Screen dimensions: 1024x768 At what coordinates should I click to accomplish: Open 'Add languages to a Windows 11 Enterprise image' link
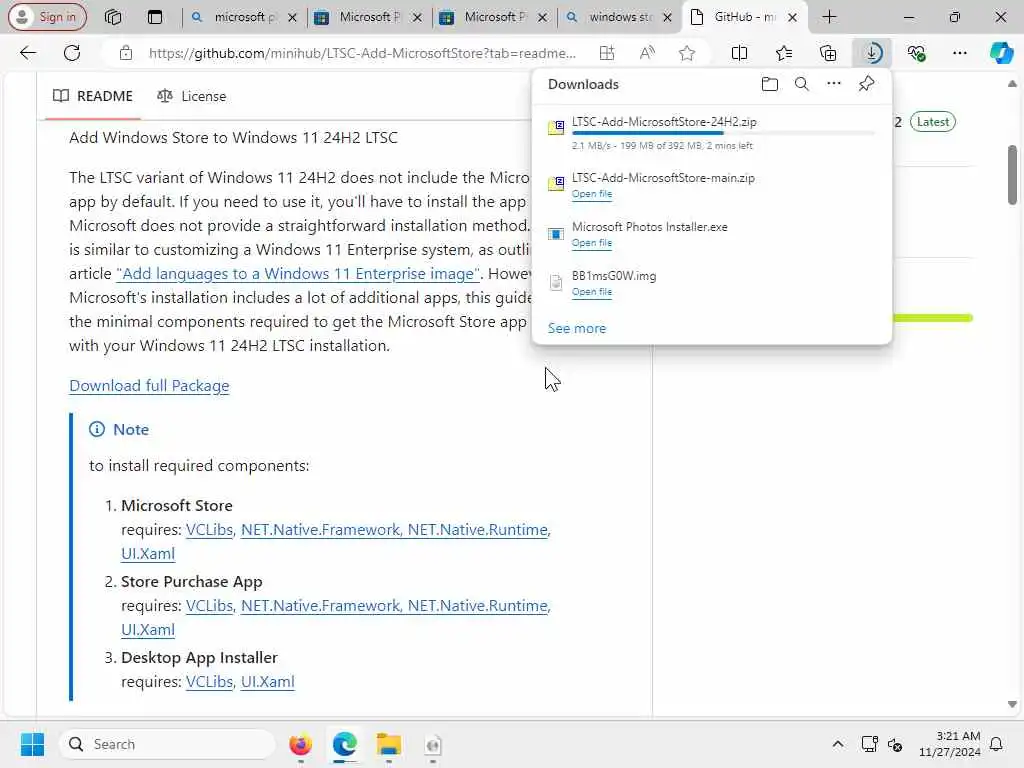[298, 274]
